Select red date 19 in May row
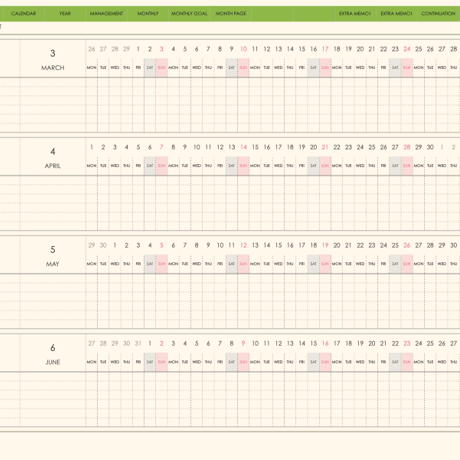The image size is (460, 460). point(325,245)
